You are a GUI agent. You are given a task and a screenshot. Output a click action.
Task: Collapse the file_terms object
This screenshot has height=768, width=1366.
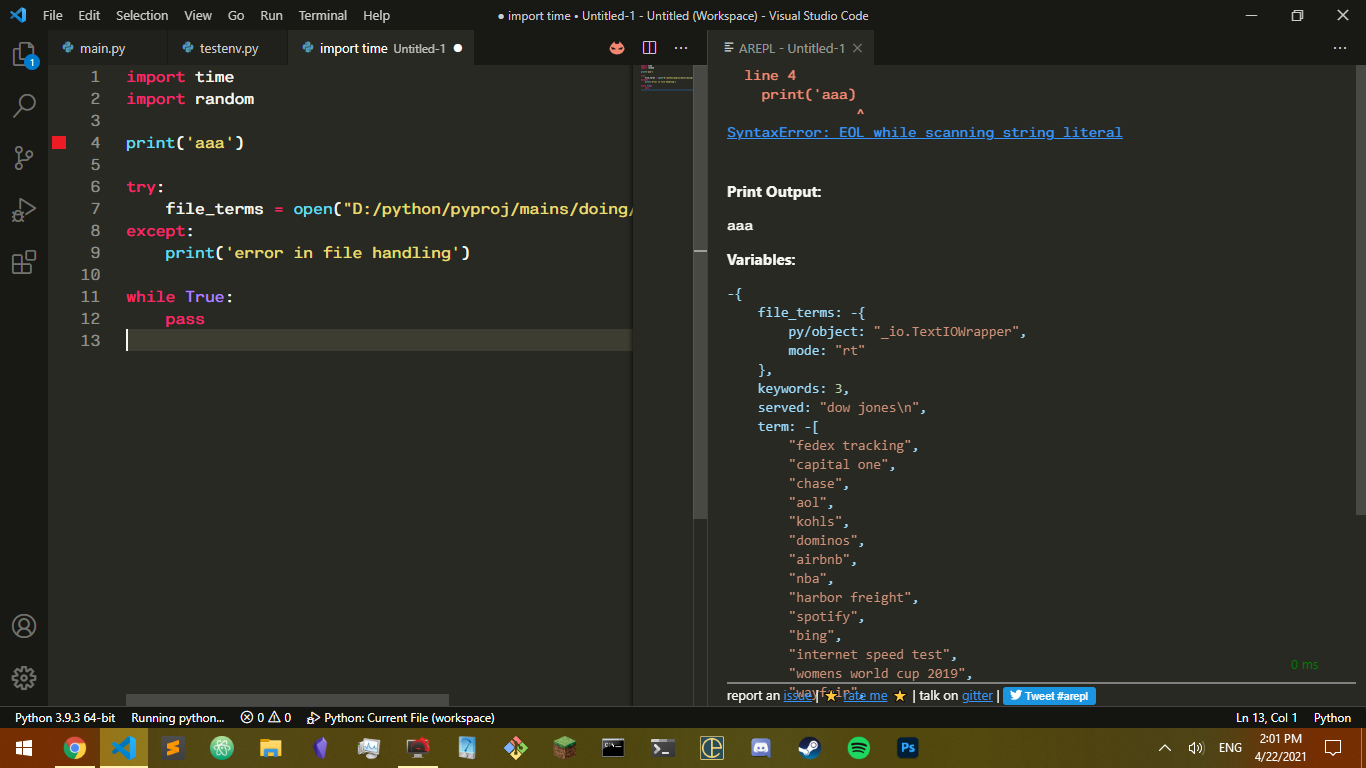pyautogui.click(x=854, y=313)
